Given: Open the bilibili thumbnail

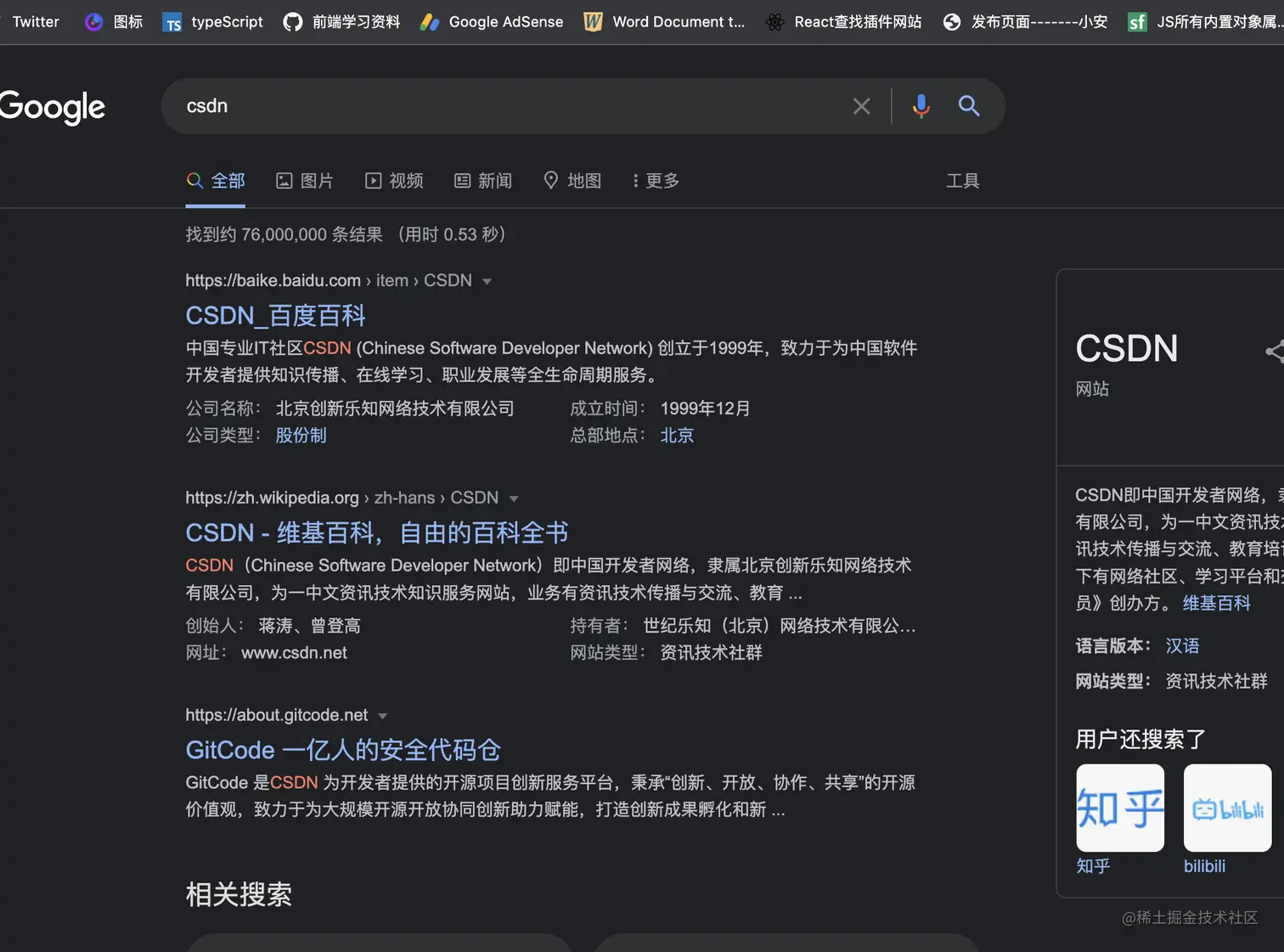Looking at the screenshot, I should pyautogui.click(x=1227, y=808).
